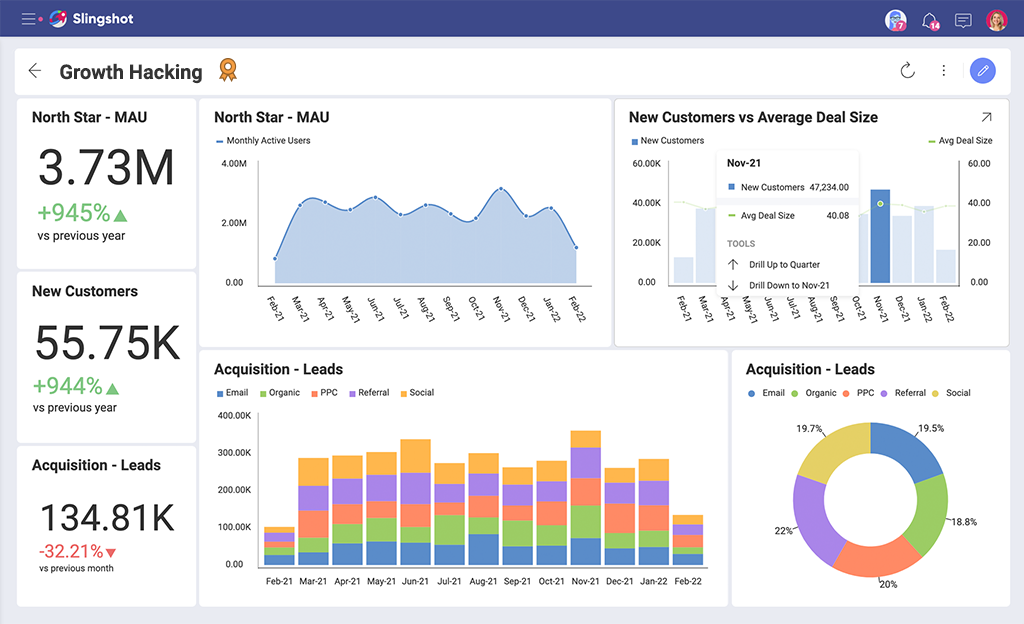Toggle Email series in bar chart legend
This screenshot has height=624, width=1024.
[232, 393]
